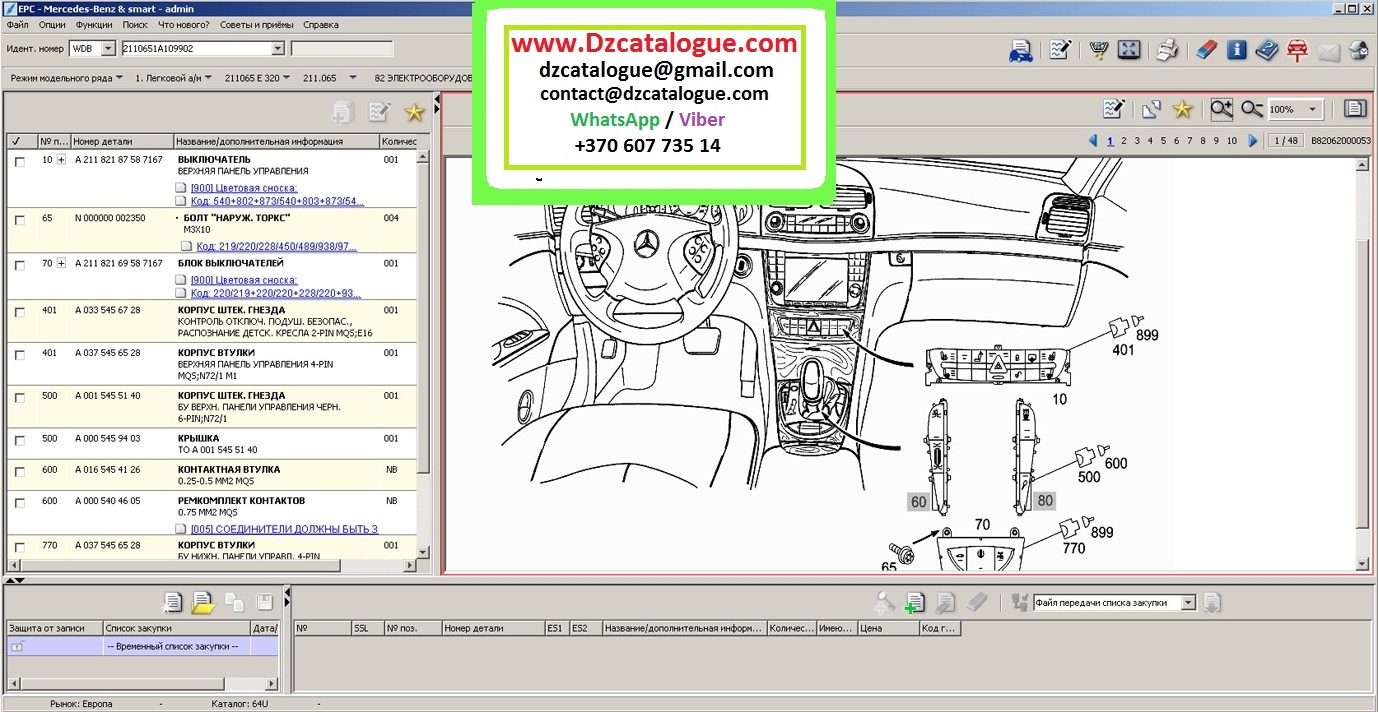The image size is (1378, 712).
Task: Go to the previous illustration page
Action: (1093, 141)
